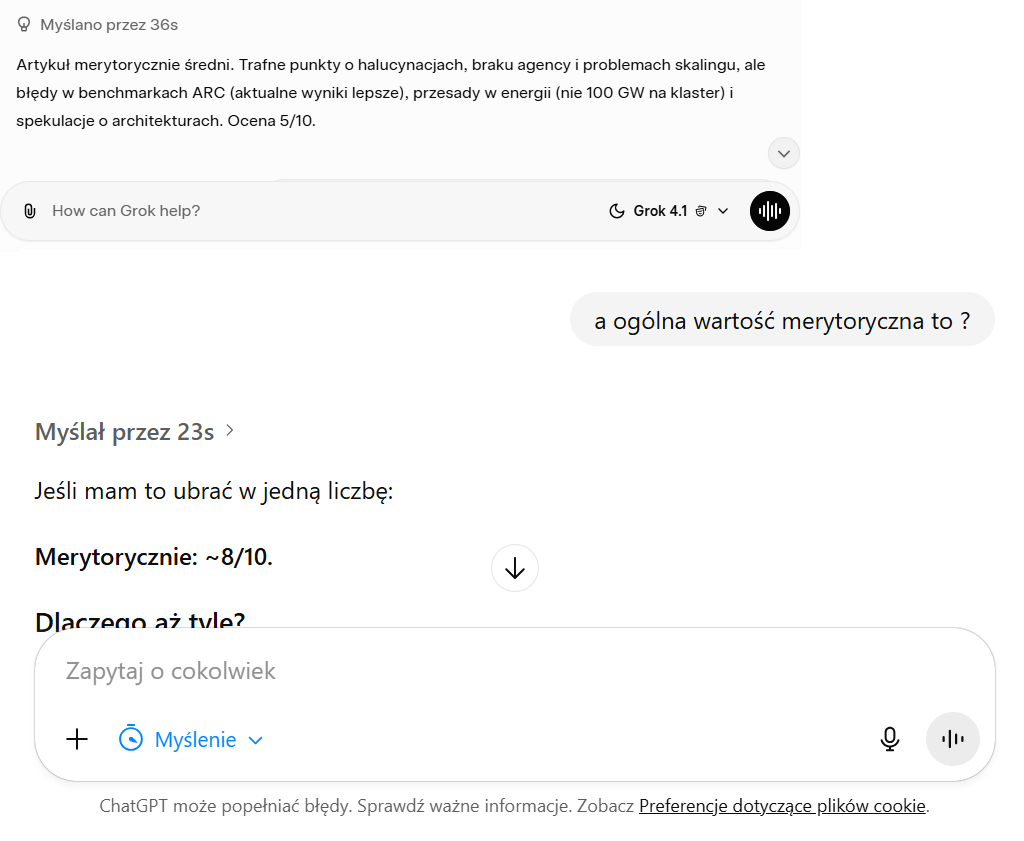The width and height of the screenshot is (1024, 841).
Task: Open the Grok 4.1 model selector dropdown
Action: point(722,211)
